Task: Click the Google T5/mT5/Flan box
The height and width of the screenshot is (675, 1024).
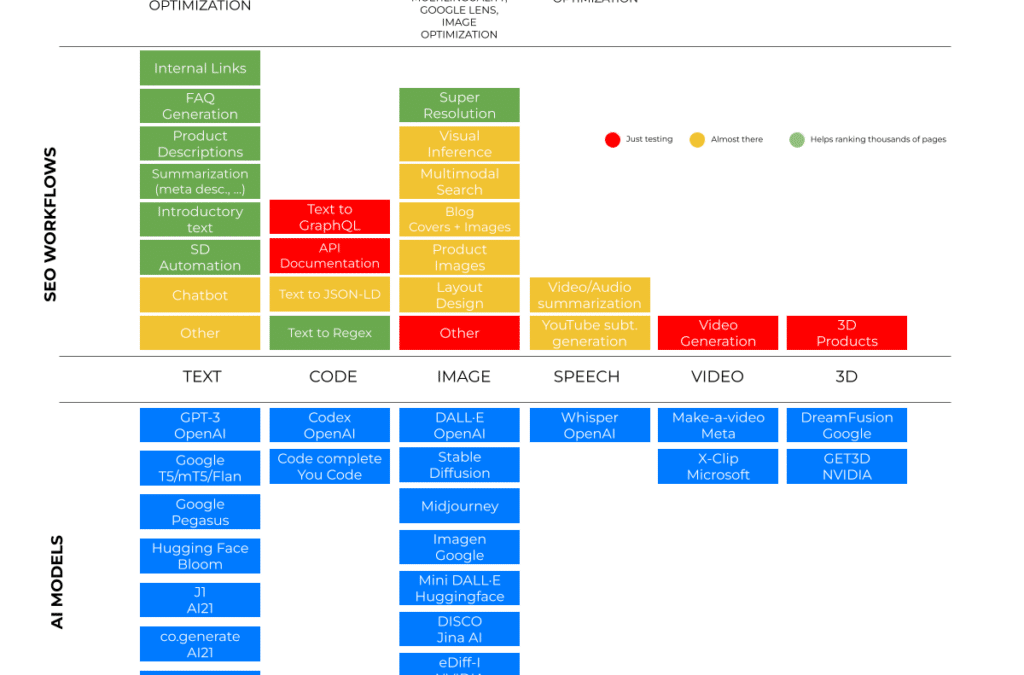Action: click(200, 468)
